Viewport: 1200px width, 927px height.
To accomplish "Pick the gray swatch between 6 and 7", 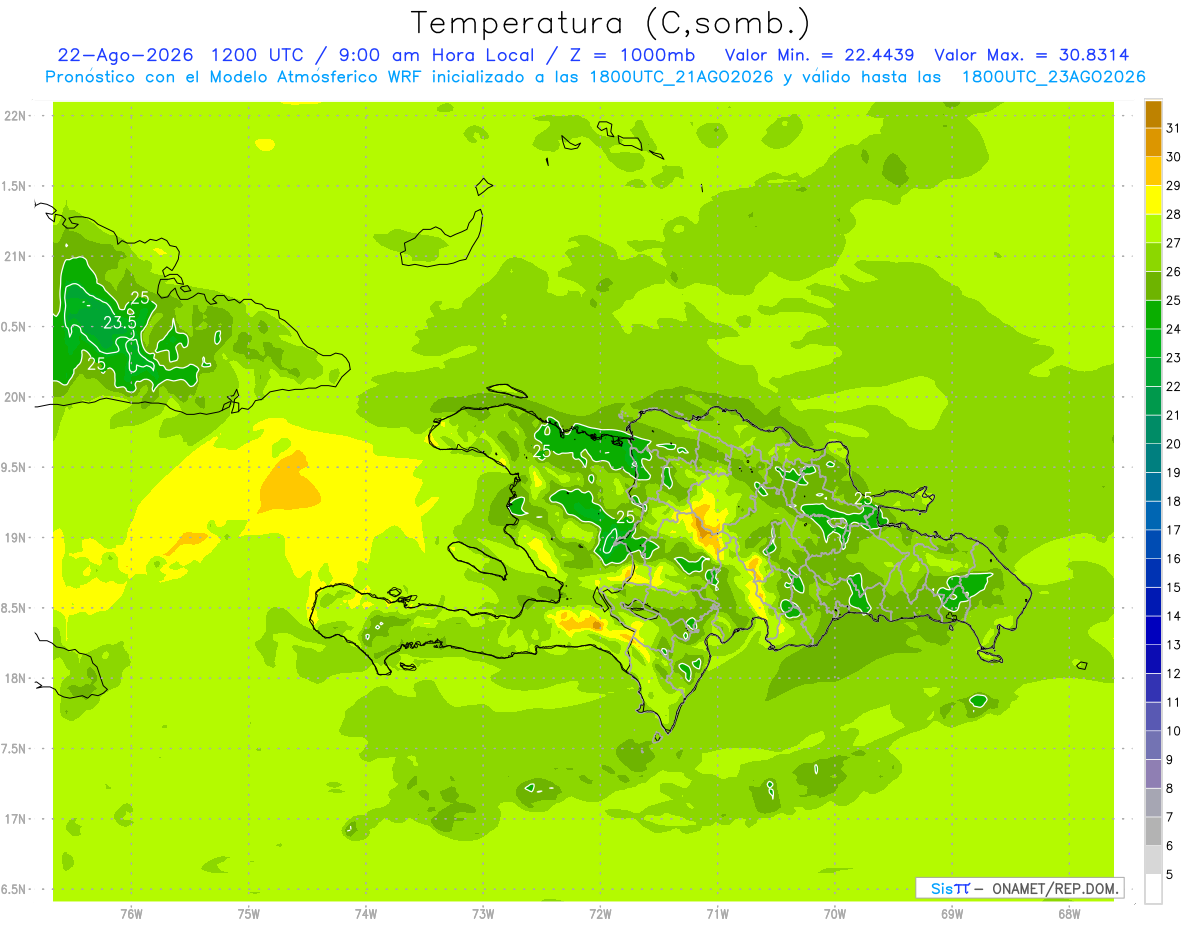I will 1153,832.
